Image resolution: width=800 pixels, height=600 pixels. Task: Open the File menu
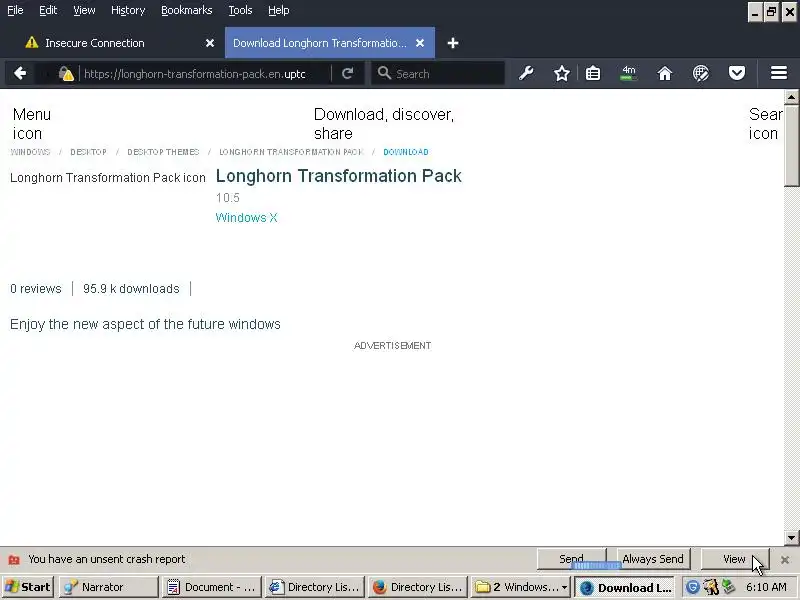click(15, 10)
